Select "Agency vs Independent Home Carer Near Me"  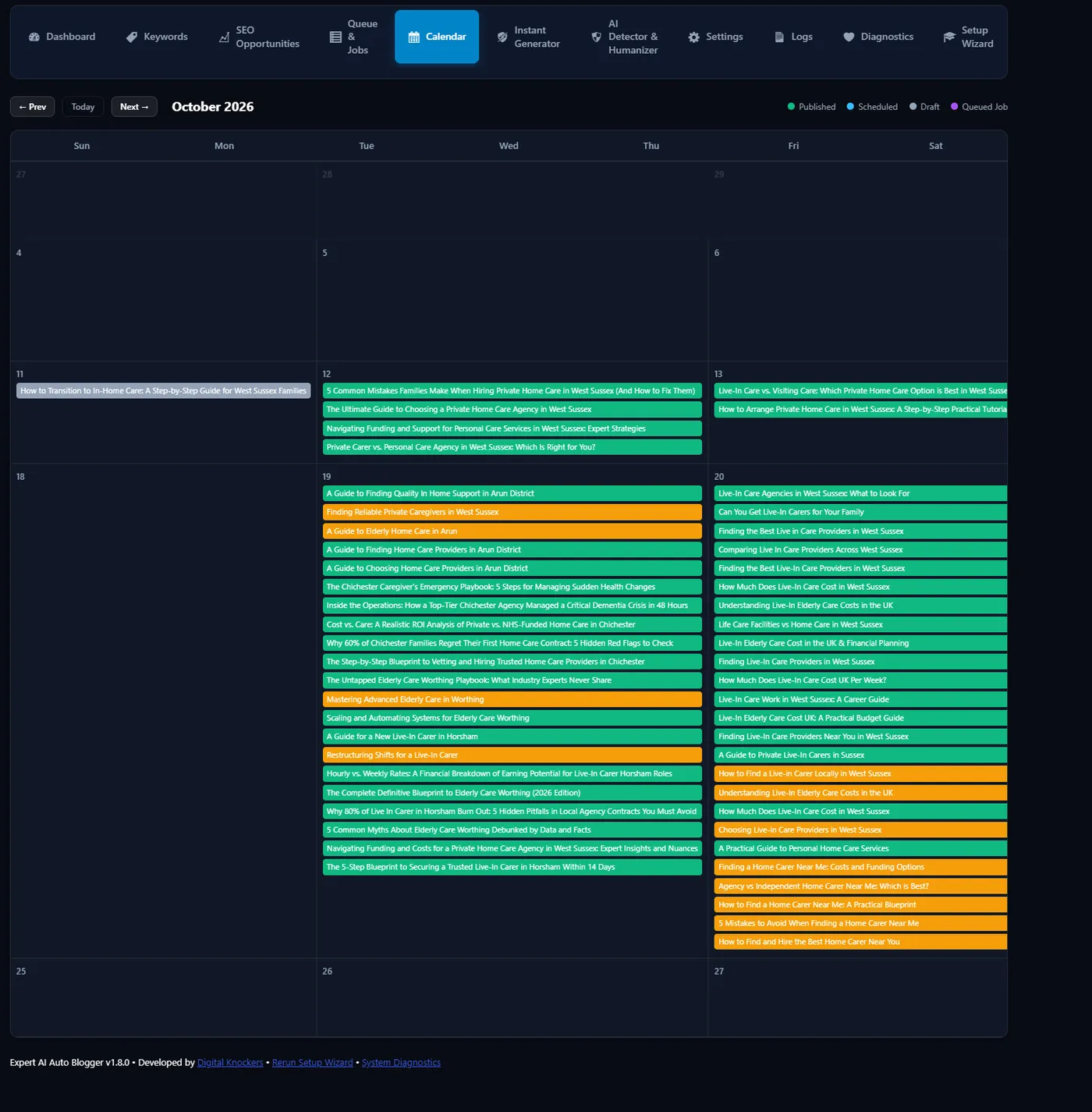pos(861,886)
